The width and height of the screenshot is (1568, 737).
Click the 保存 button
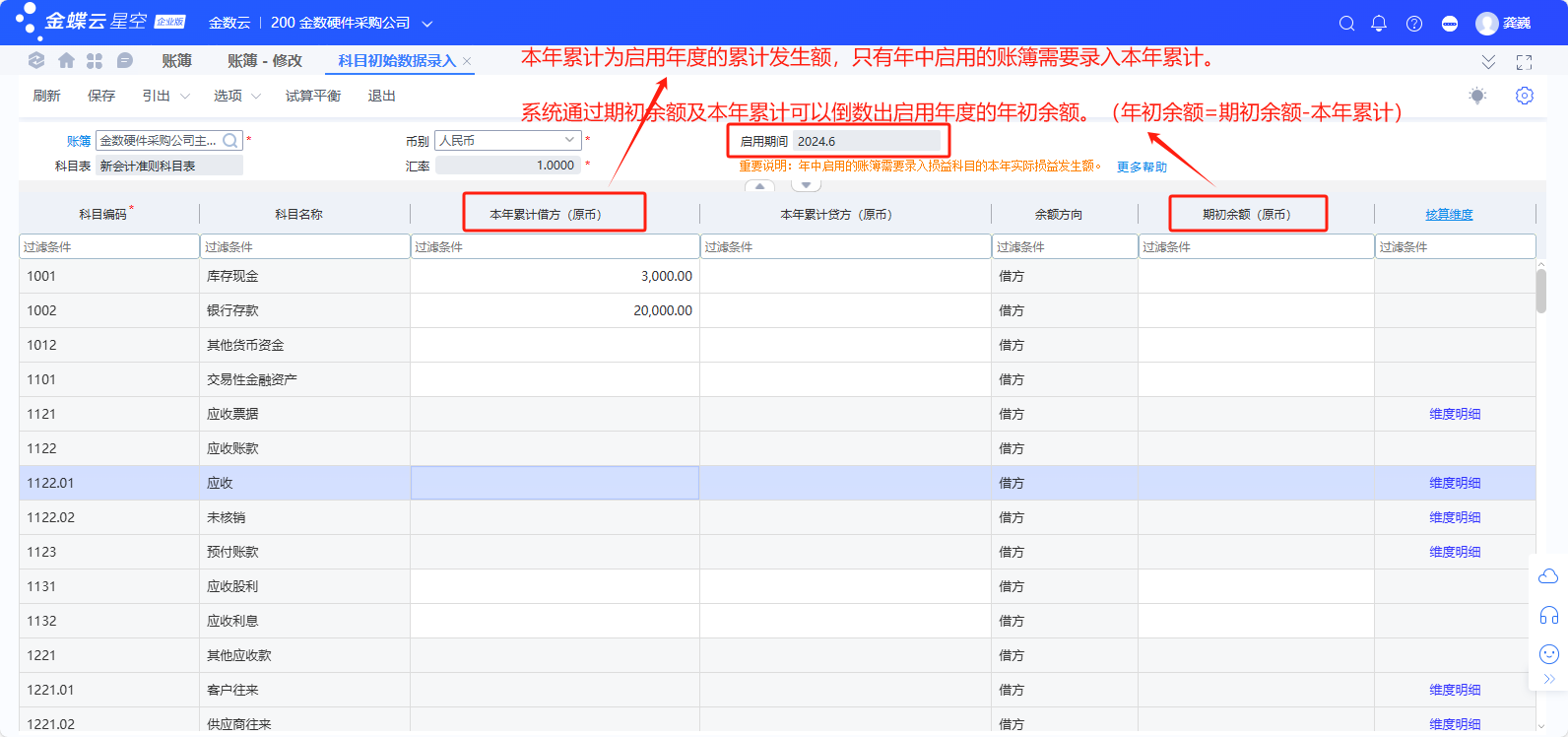[x=100, y=96]
